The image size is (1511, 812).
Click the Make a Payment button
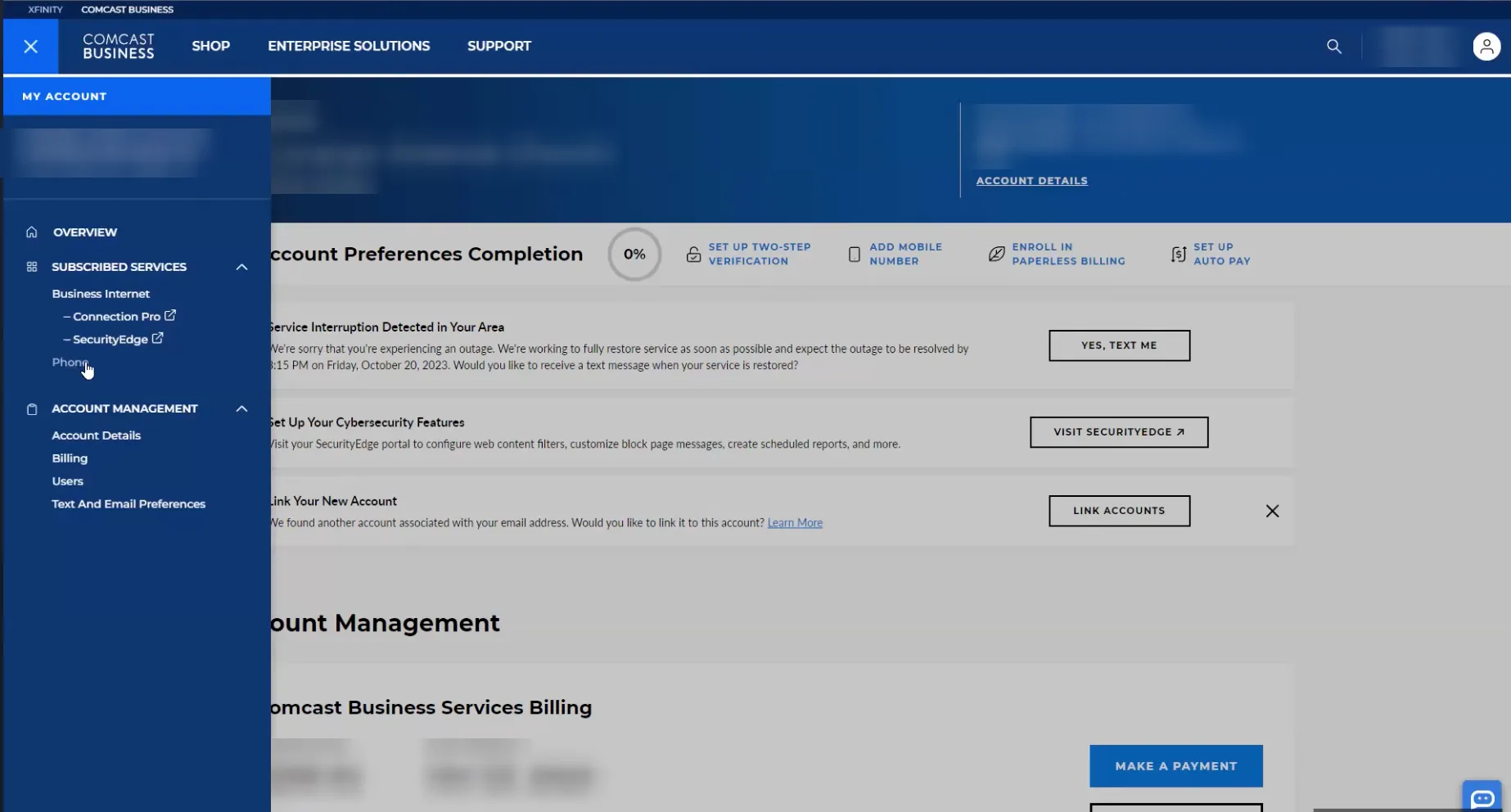pyautogui.click(x=1175, y=766)
